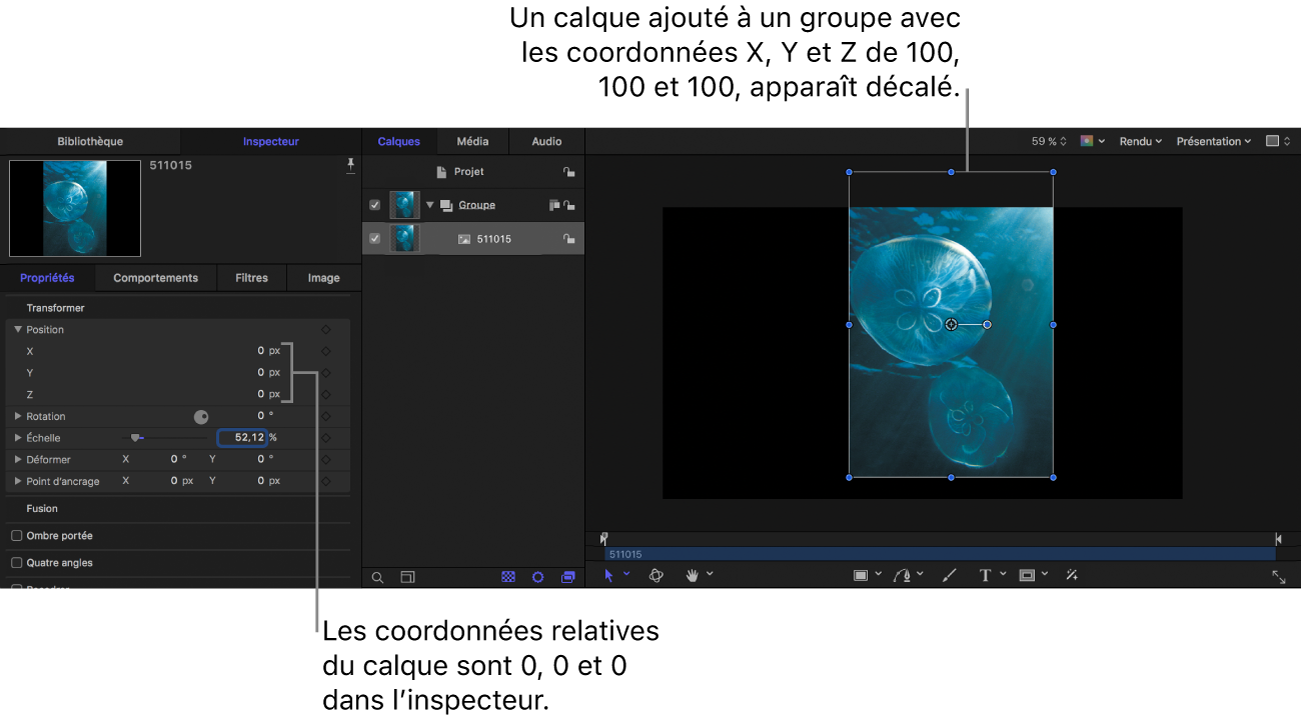
Task: Click the pin icon in Inspector preview
Action: tap(350, 165)
